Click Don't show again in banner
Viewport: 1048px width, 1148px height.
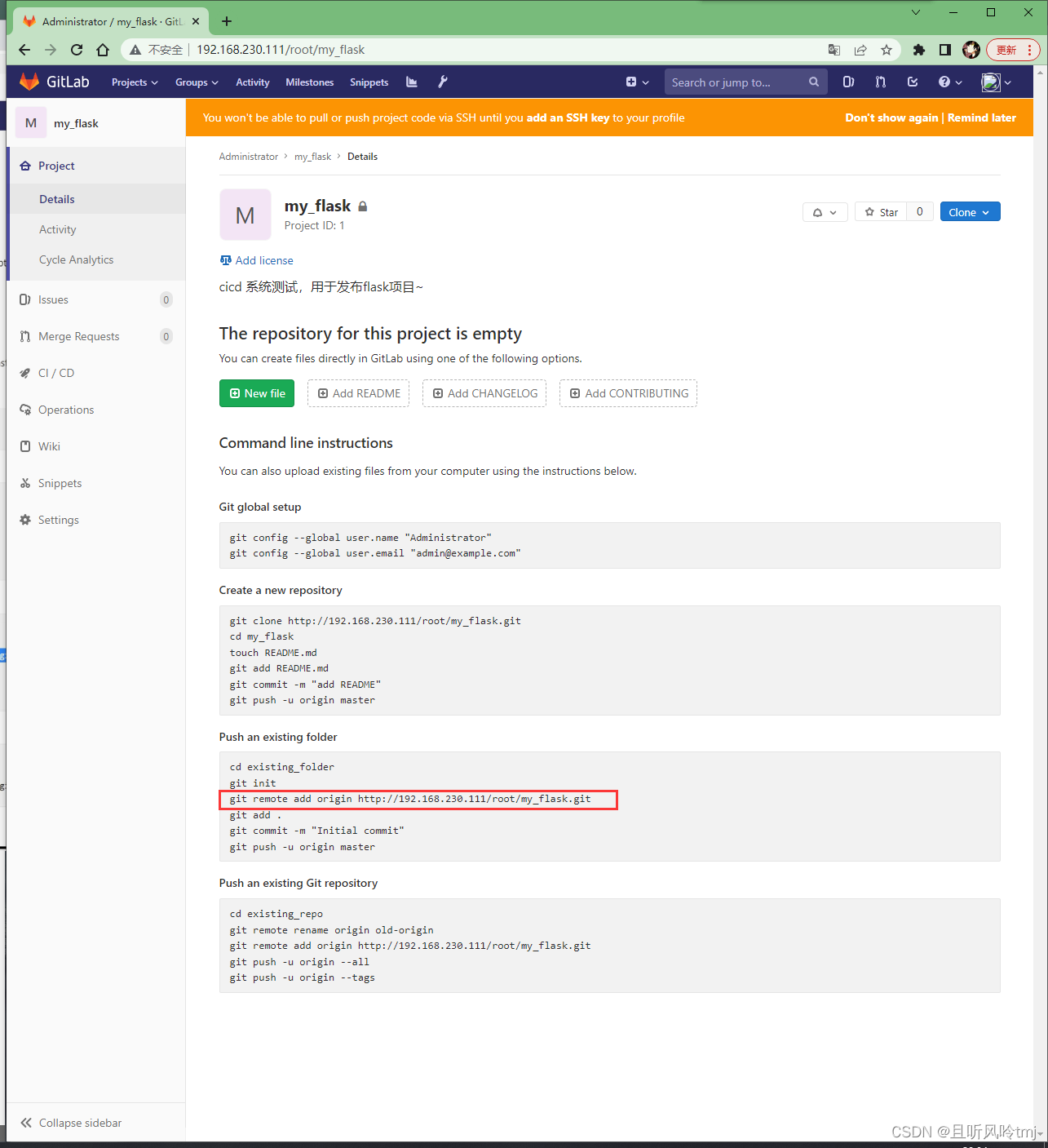(x=891, y=117)
